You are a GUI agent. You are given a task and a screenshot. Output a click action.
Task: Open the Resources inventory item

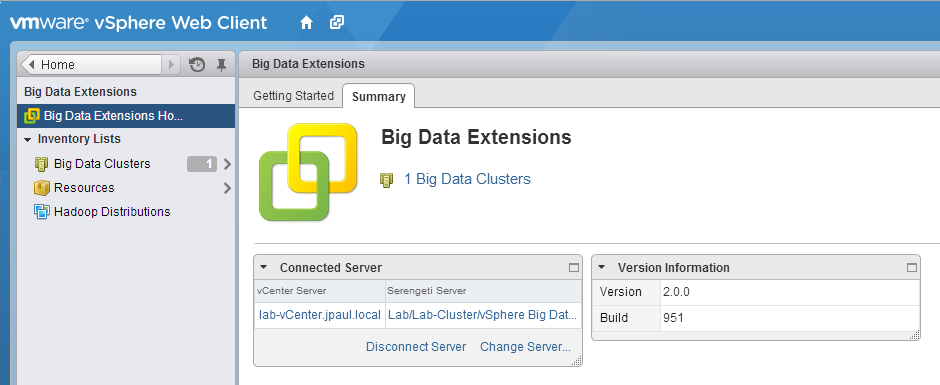[84, 188]
